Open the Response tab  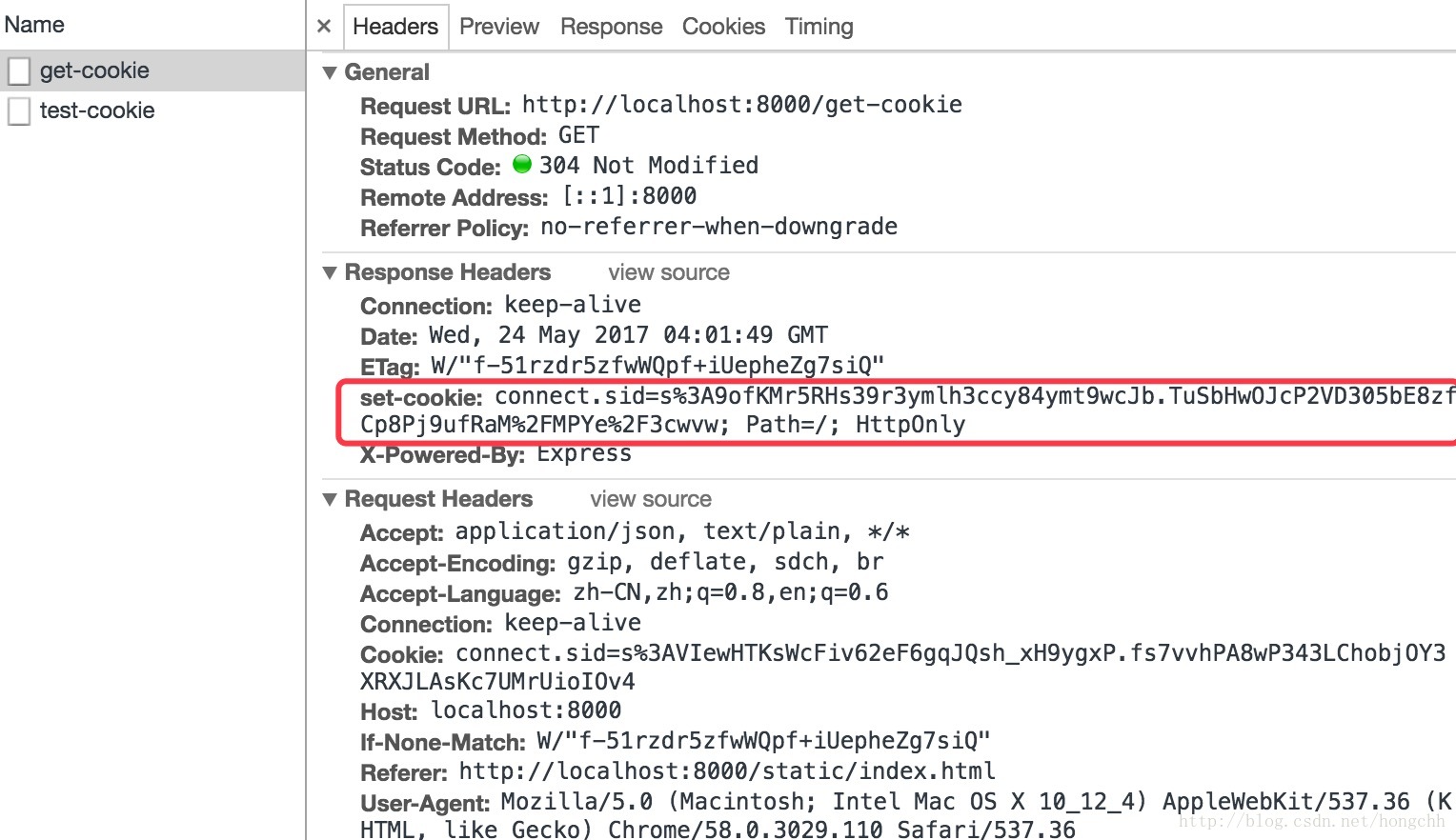point(611,27)
